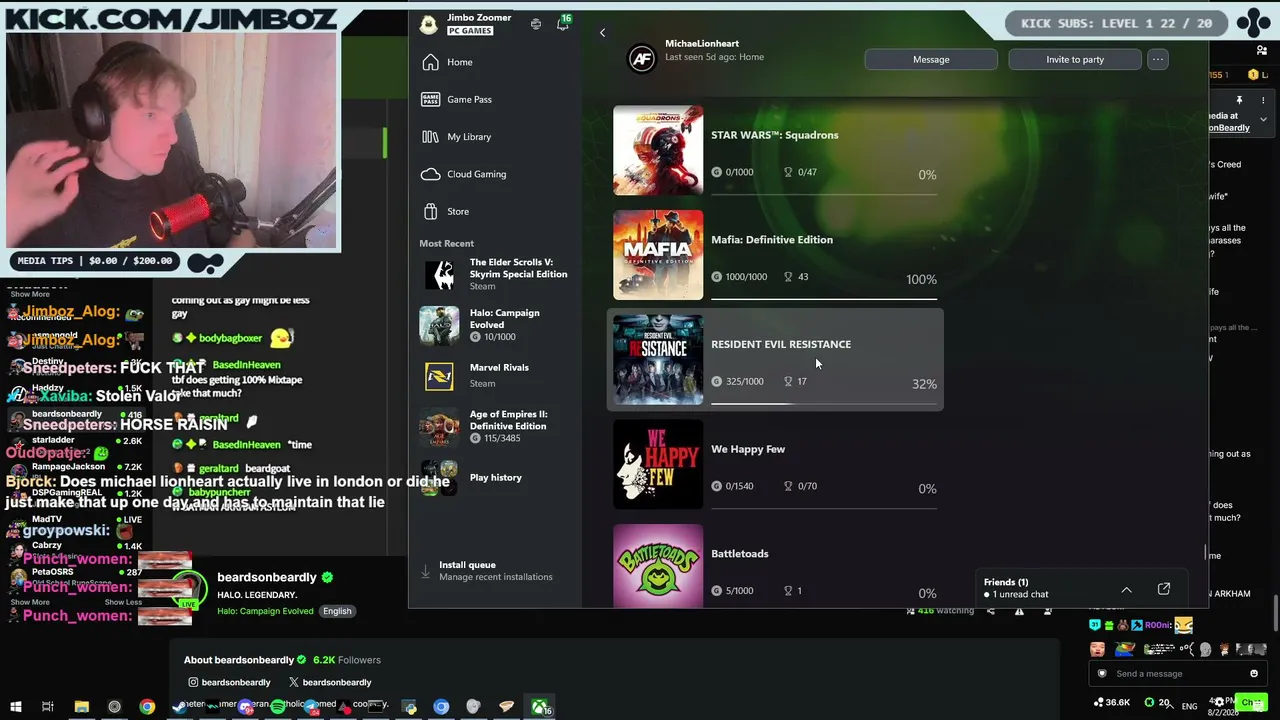The height and width of the screenshot is (720, 1280).
Task: Open the Install queue panel
Action: tap(495, 571)
